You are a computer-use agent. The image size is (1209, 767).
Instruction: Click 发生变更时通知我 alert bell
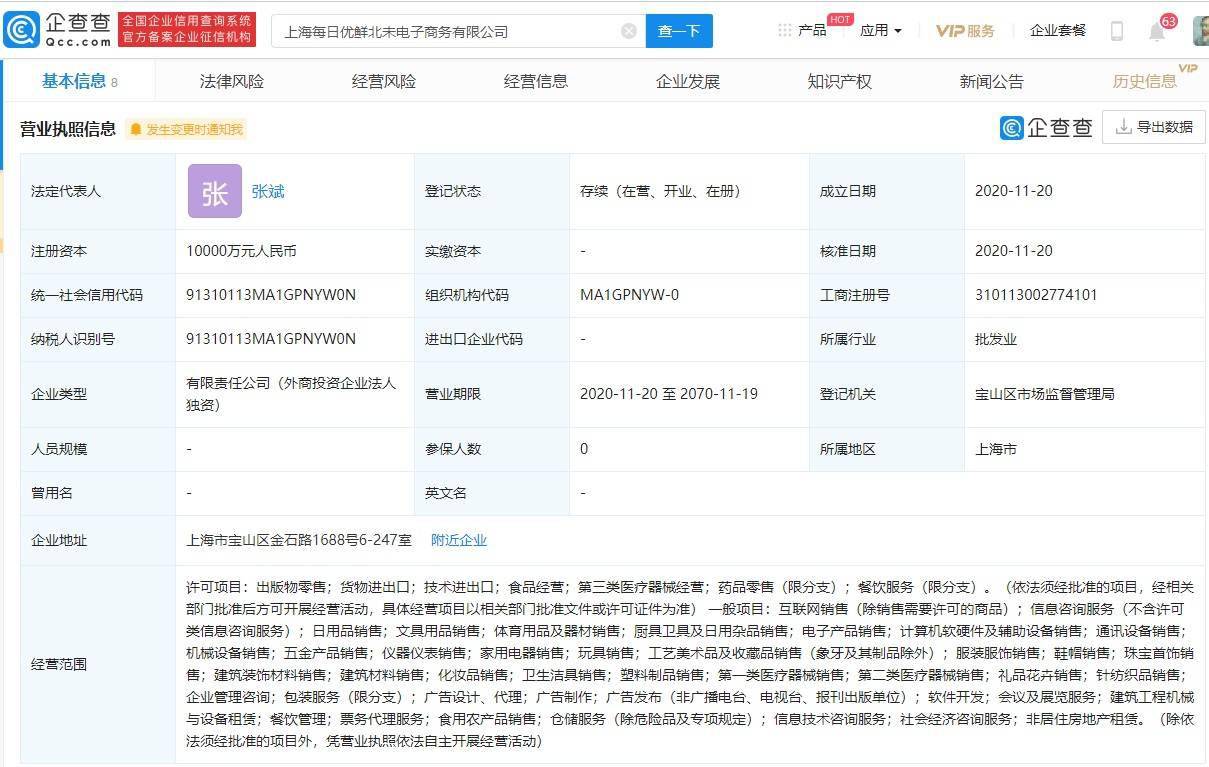tap(186, 129)
